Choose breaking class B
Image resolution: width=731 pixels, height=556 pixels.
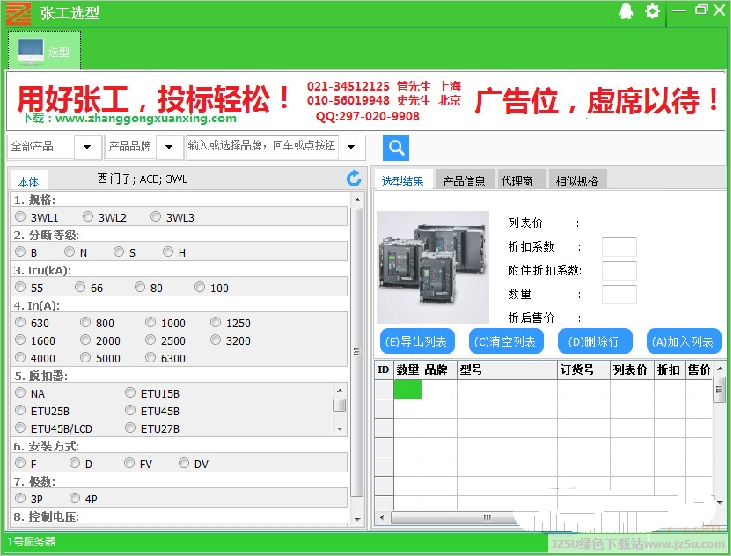point(21,252)
